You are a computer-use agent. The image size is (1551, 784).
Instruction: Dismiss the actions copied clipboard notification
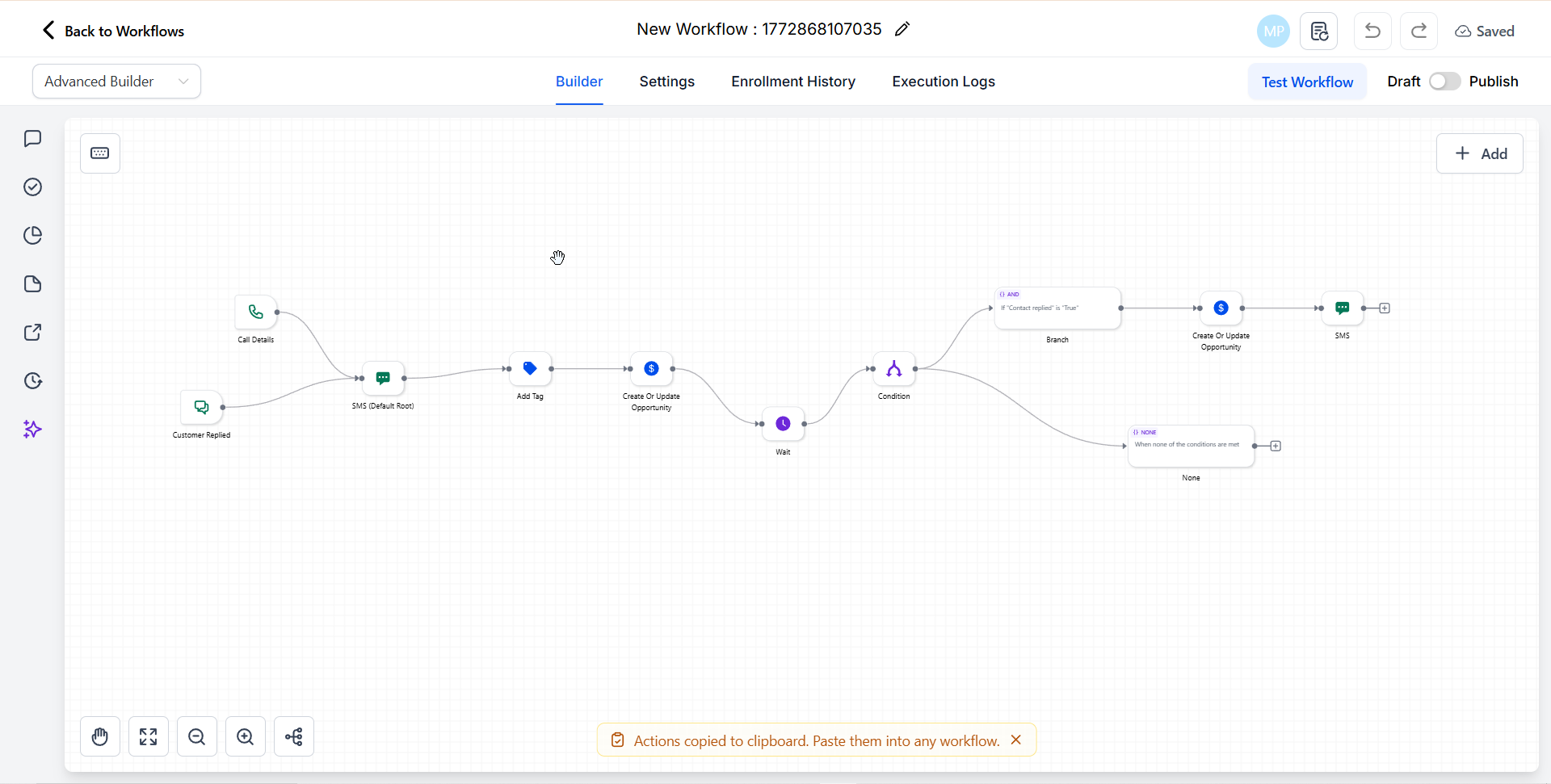pos(1015,740)
